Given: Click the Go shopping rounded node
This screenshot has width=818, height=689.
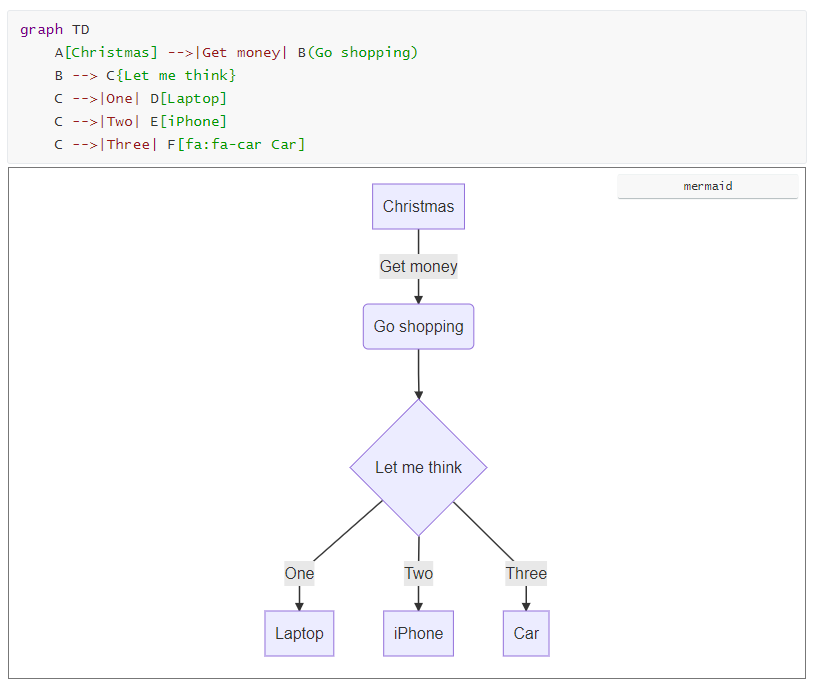Looking at the screenshot, I should 418,327.
